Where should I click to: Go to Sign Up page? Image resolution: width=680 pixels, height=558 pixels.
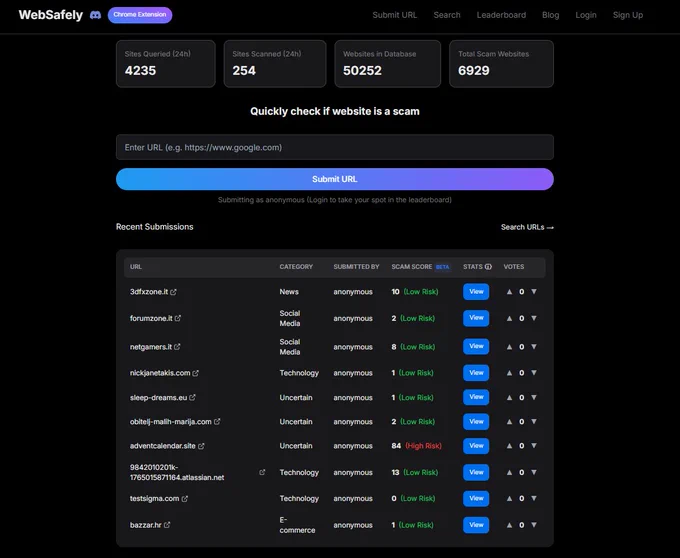[628, 15]
